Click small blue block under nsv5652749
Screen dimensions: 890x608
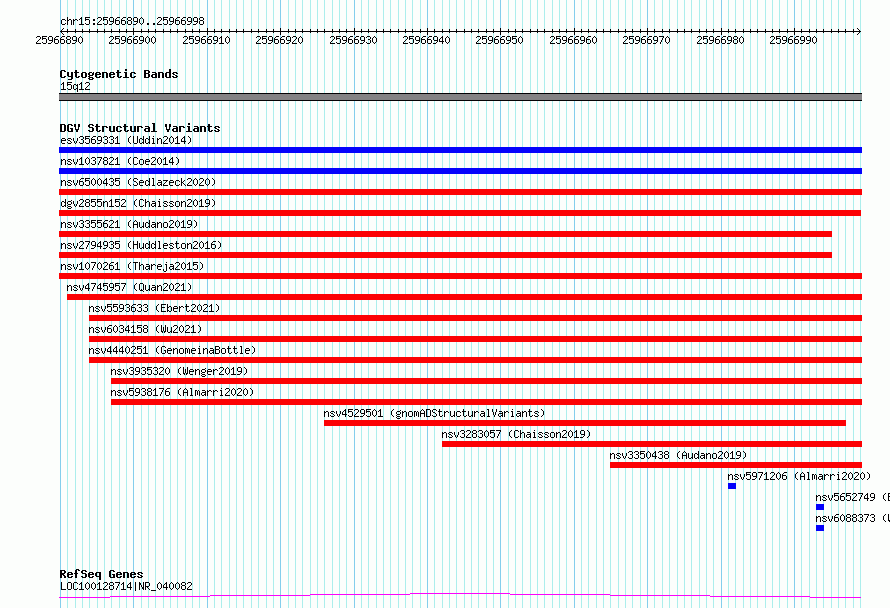coord(820,507)
